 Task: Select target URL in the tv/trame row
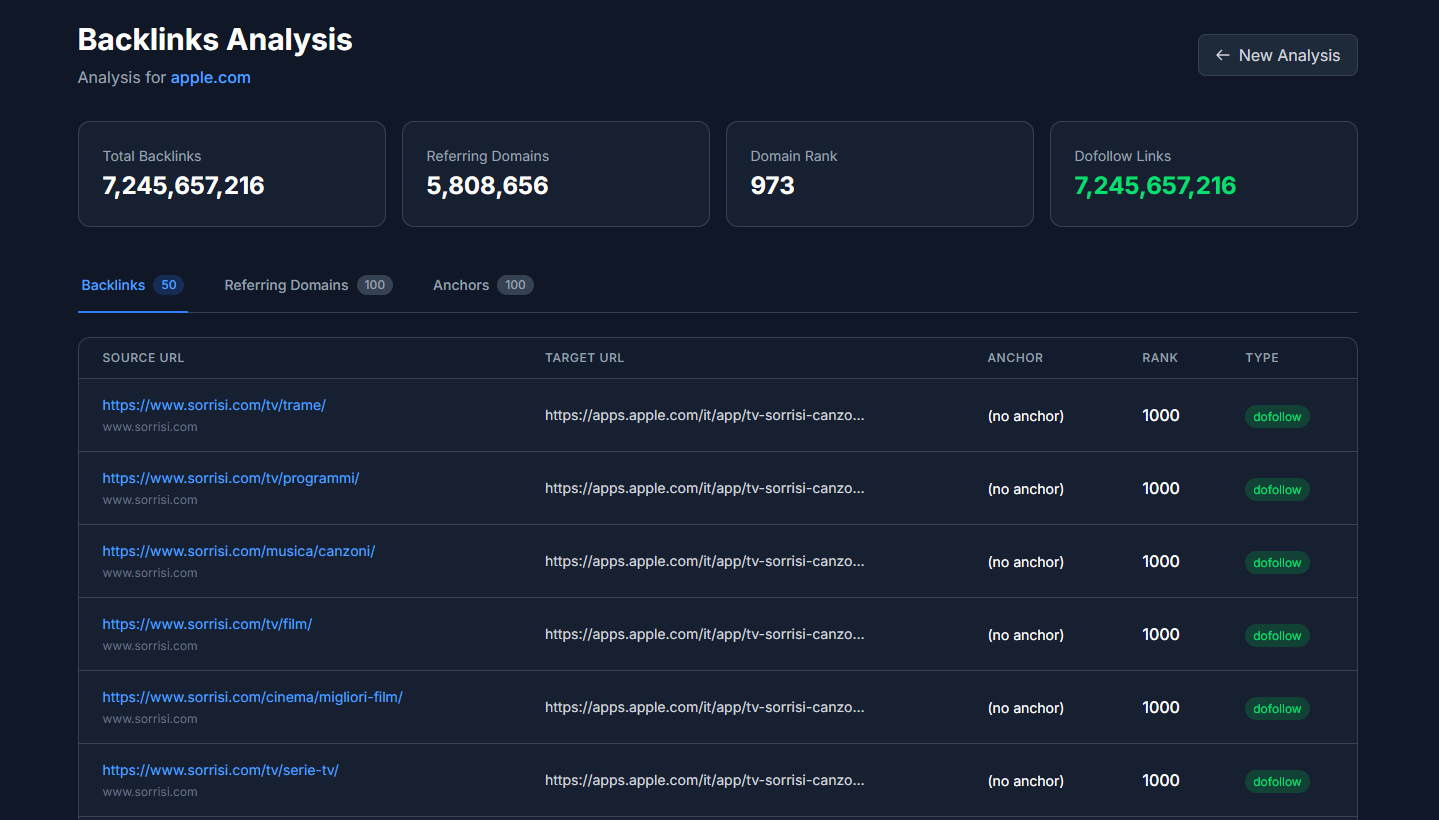click(705, 415)
